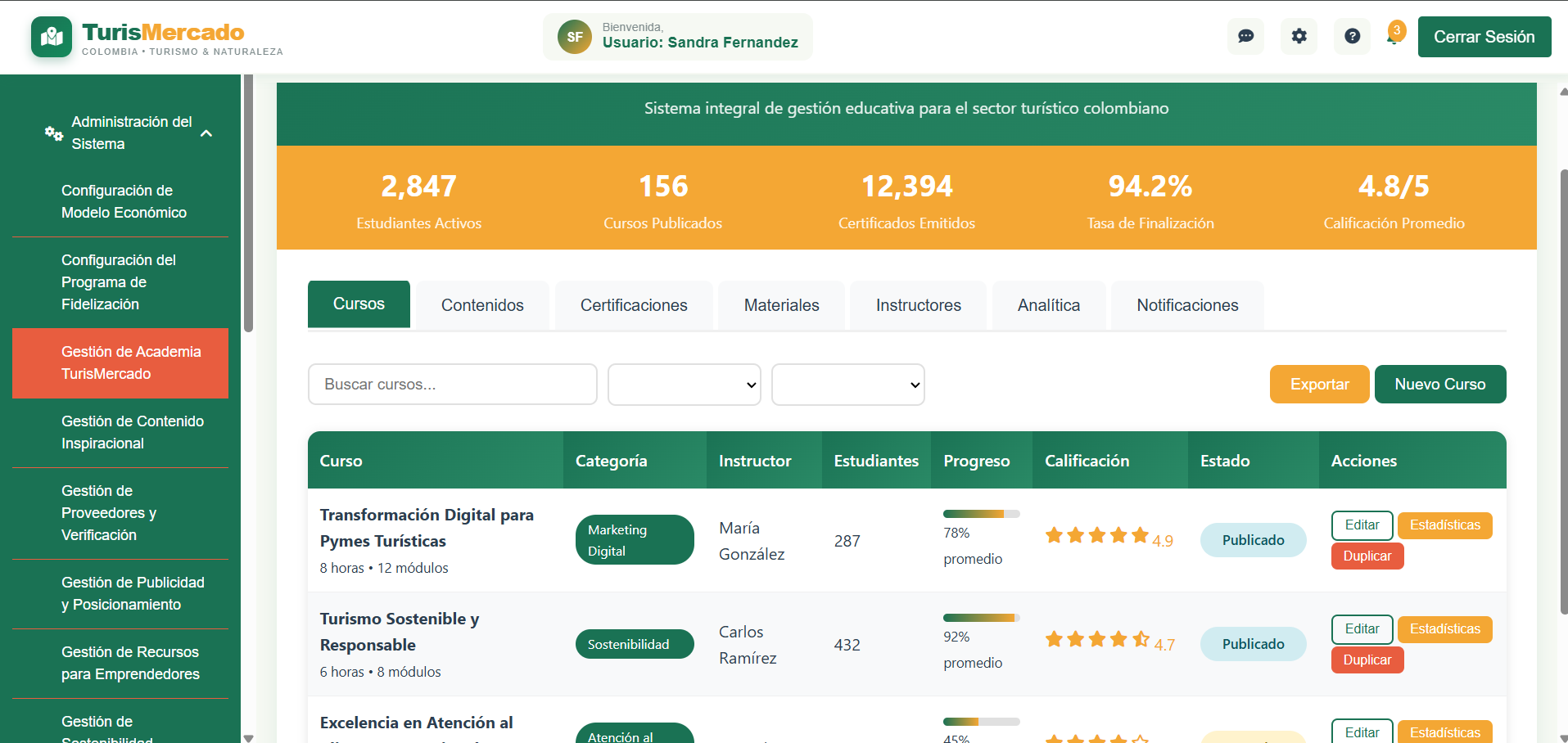The width and height of the screenshot is (1568, 743).
Task: Click Duplicar on Transformación Digital course
Action: 1367,556
